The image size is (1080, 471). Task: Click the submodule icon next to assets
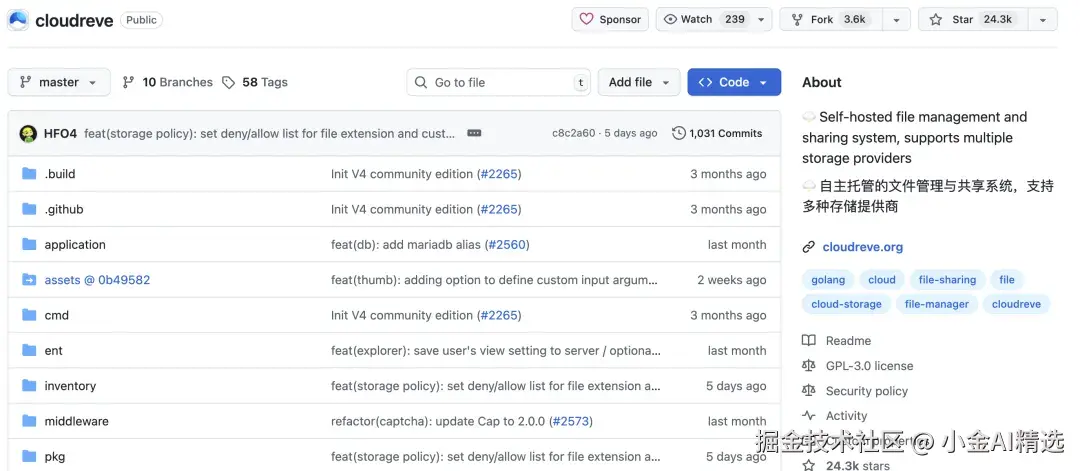click(29, 280)
